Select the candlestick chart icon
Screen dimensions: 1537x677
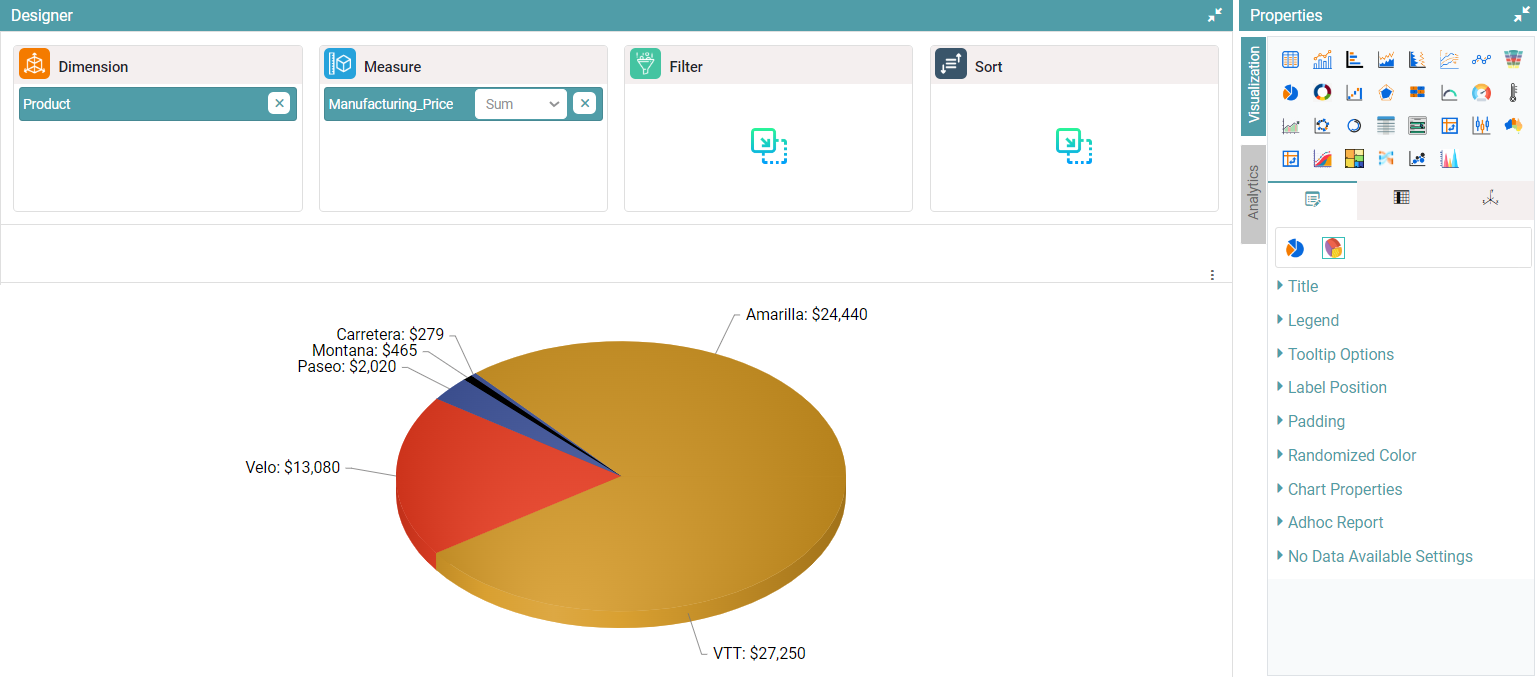coord(1481,126)
